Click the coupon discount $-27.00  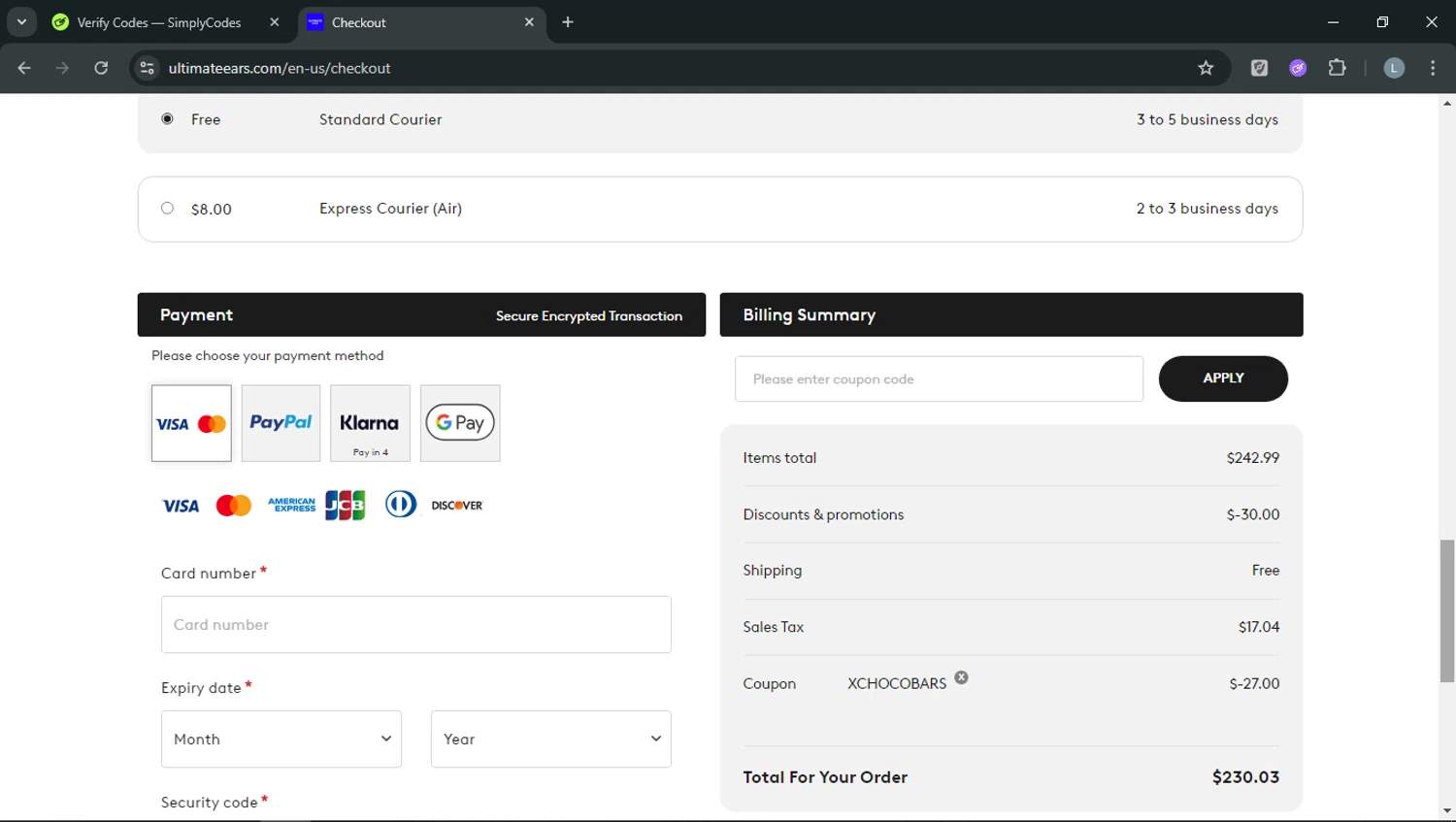pos(1254,684)
